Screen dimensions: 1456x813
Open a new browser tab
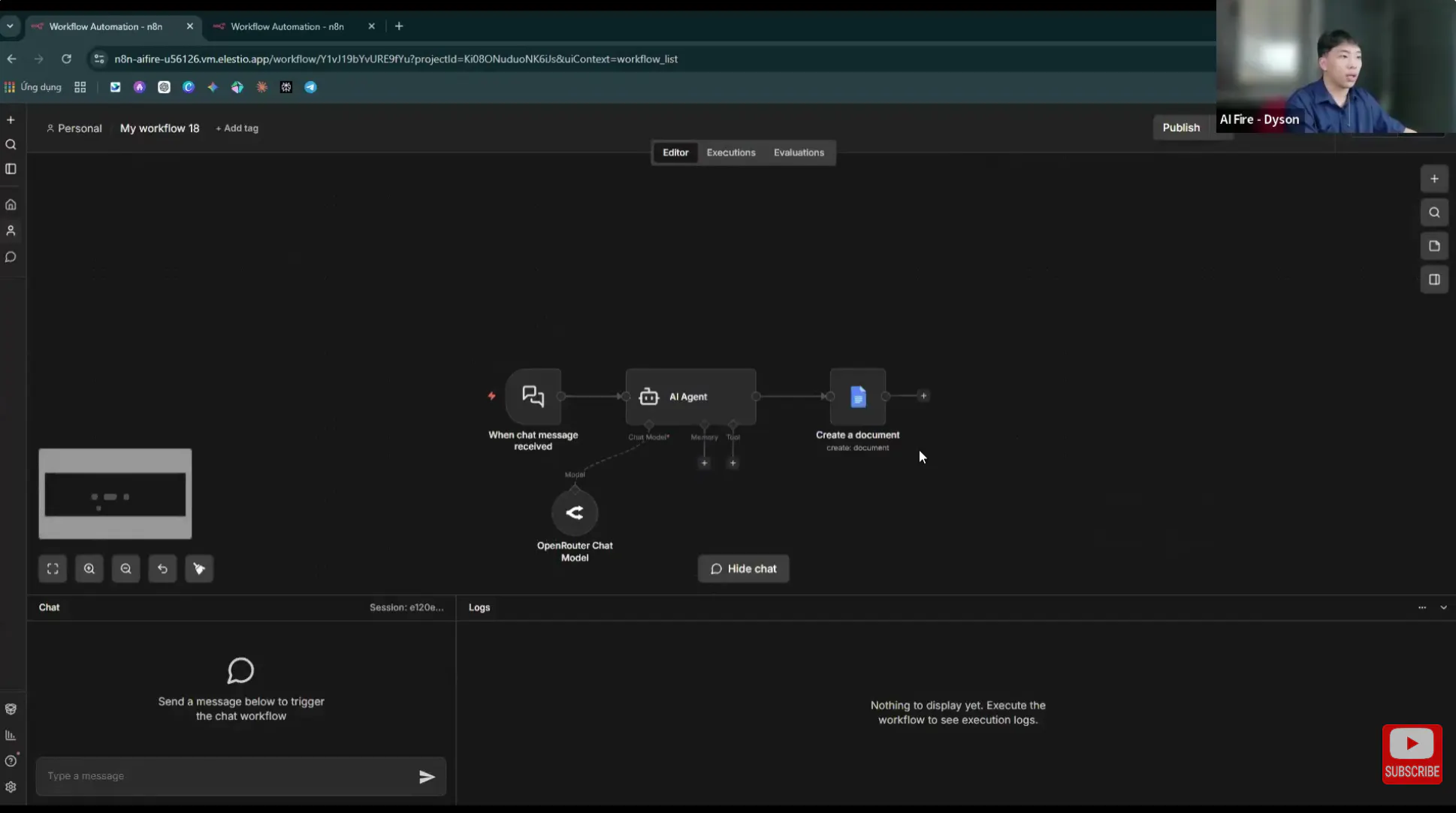[399, 26]
